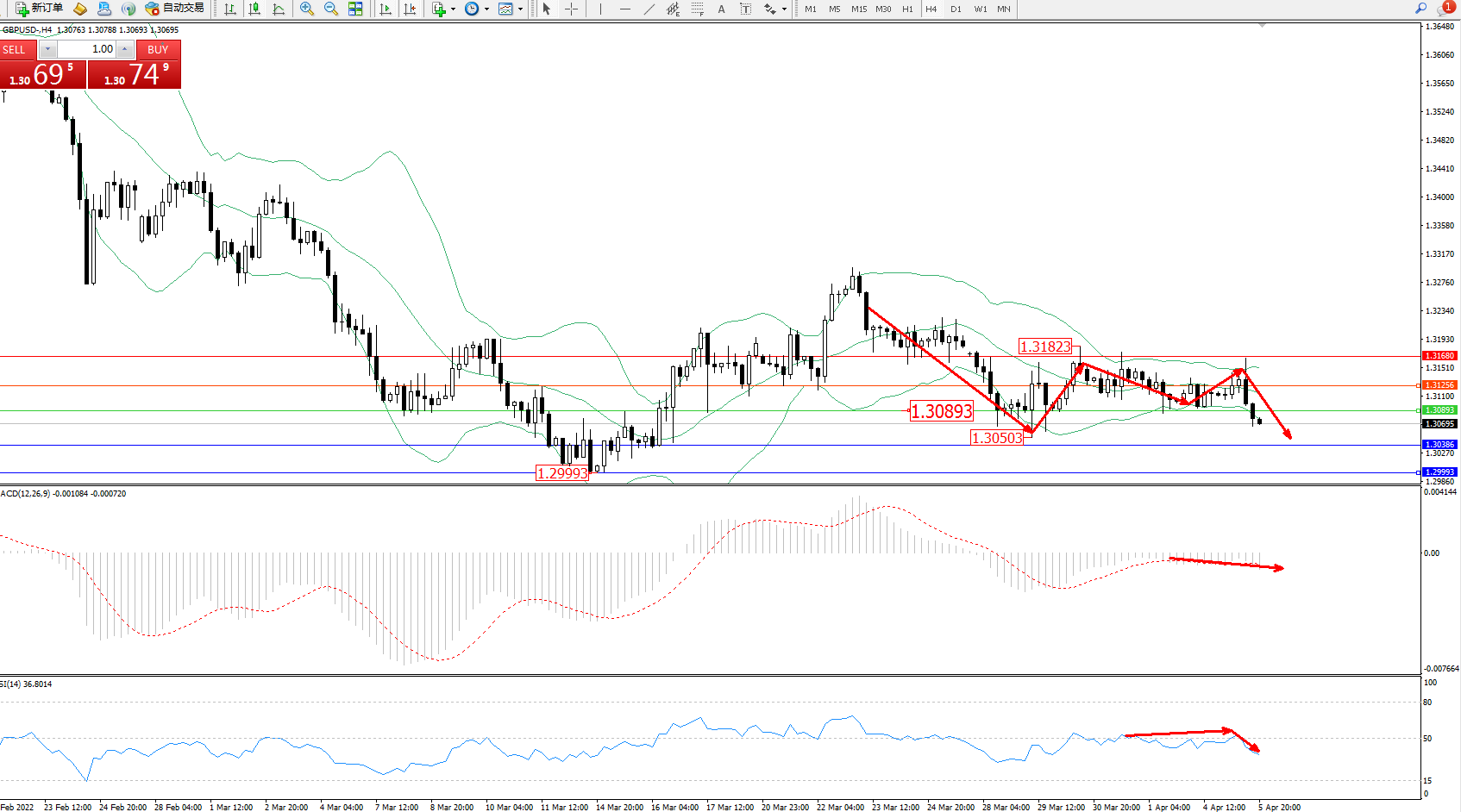The width and height of the screenshot is (1461, 812).
Task: Toggle candlestick chart display mode
Action: click(x=254, y=9)
